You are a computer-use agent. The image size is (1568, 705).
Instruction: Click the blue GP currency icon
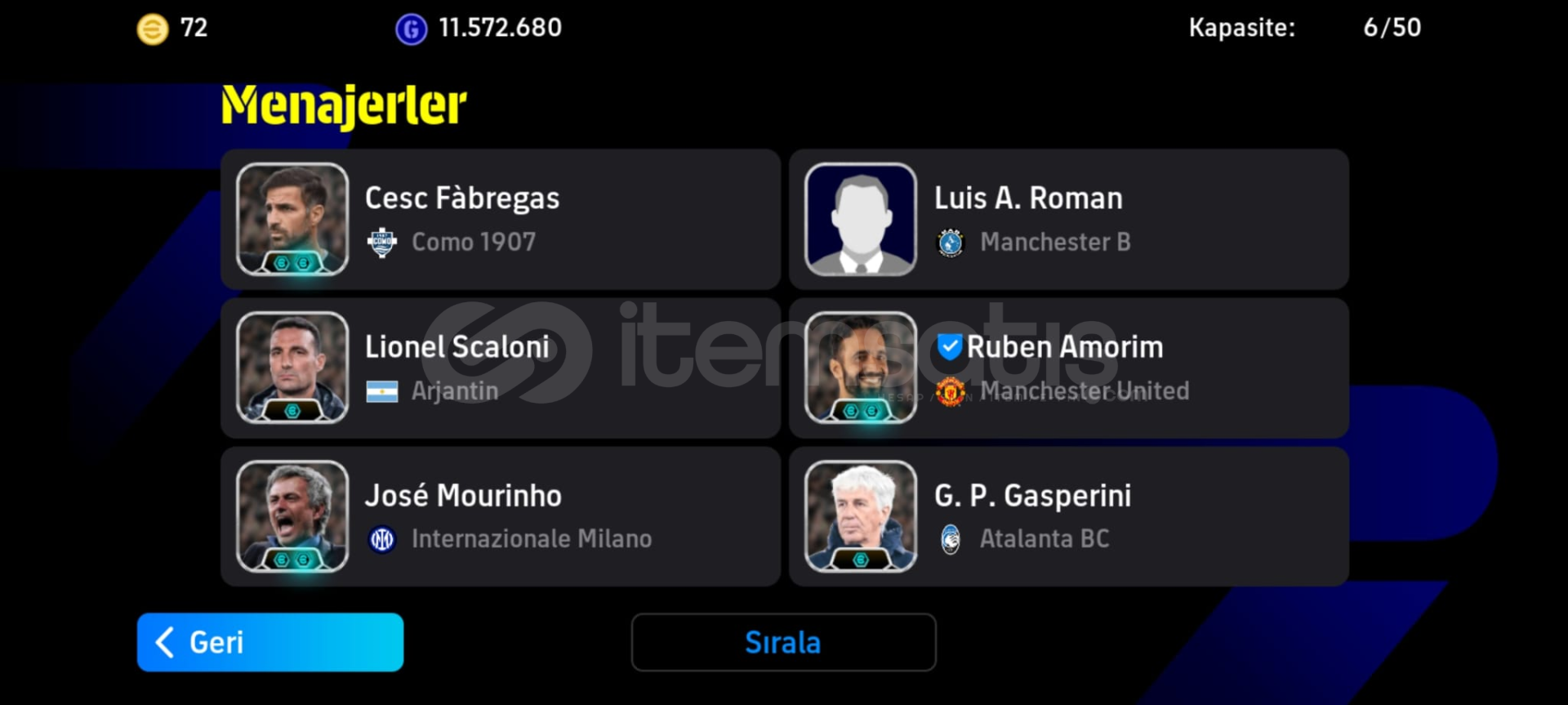411,29
